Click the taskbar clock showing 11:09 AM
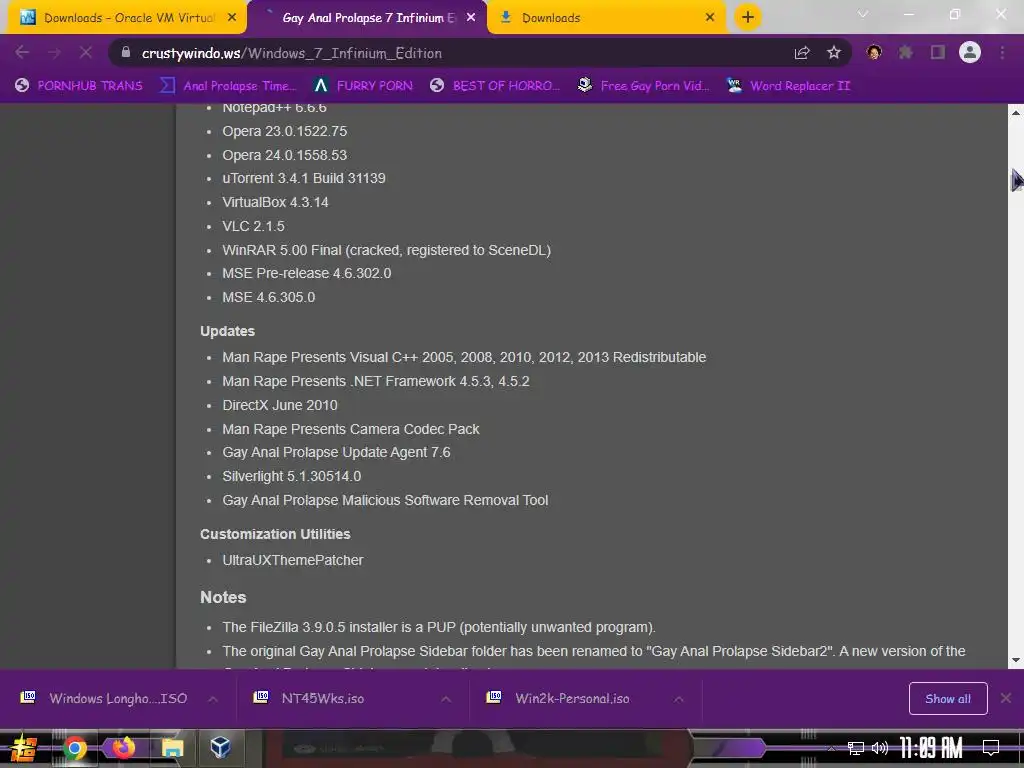Image resolution: width=1024 pixels, height=768 pixels. pyautogui.click(x=931, y=748)
